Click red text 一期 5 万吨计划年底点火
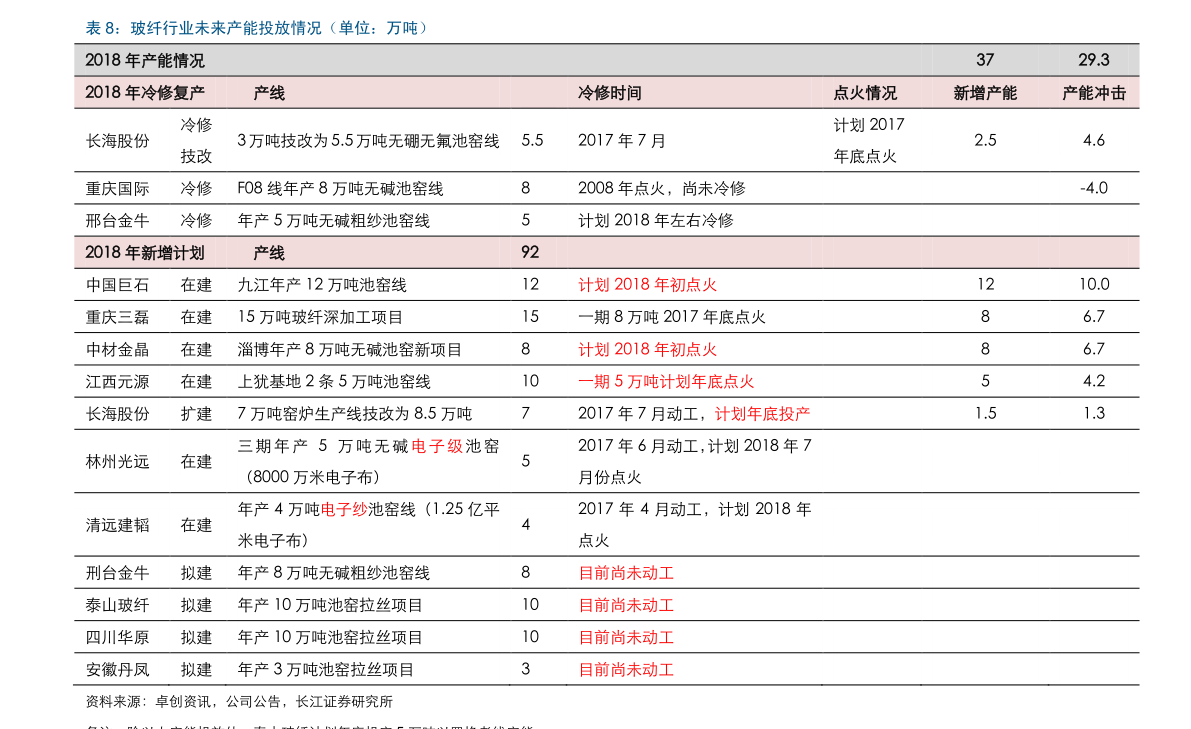This screenshot has width=1191, height=729. click(665, 381)
